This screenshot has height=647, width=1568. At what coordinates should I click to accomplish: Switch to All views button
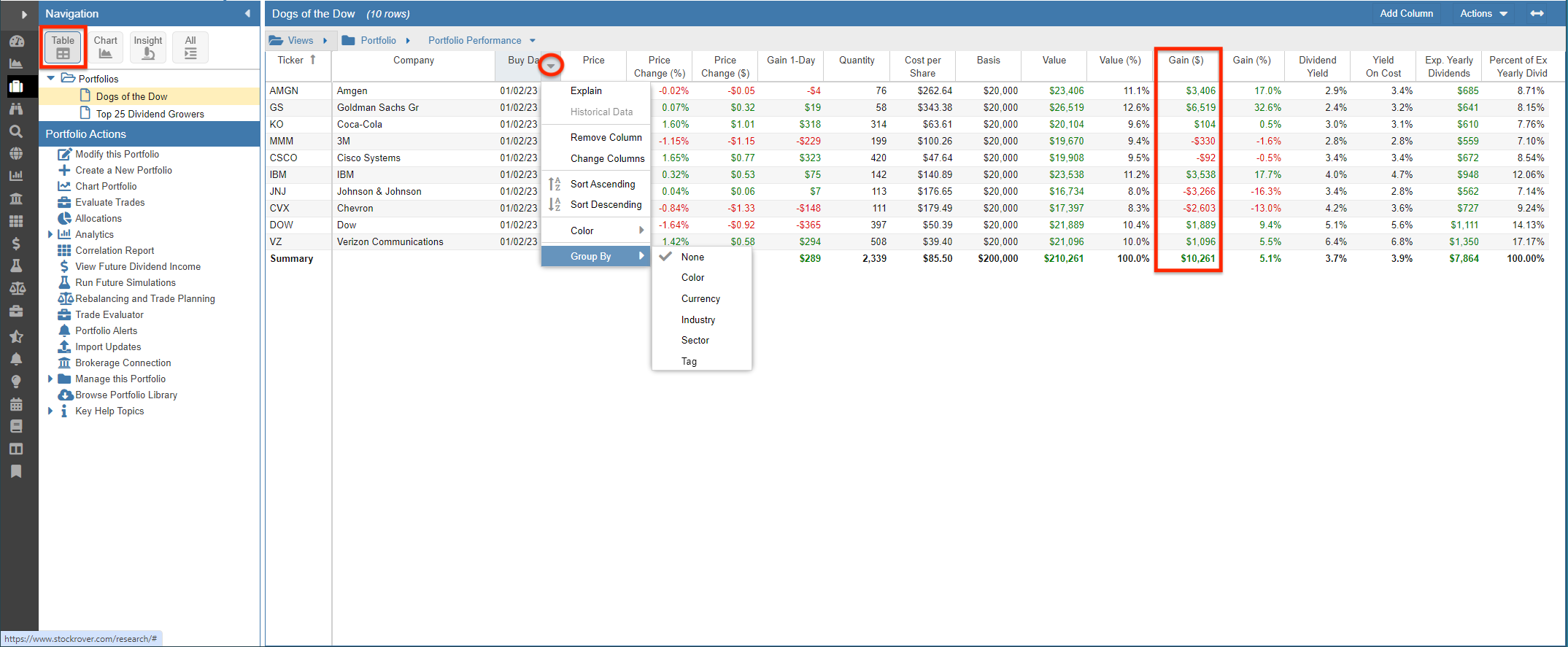[190, 47]
